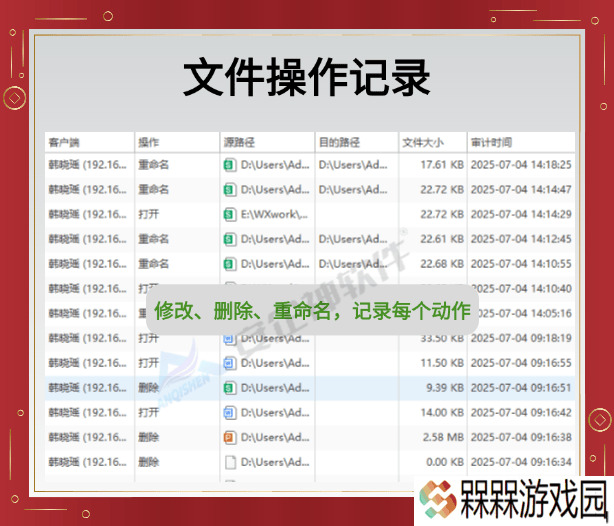Screen dimensions: 614x526
Task: Select the timestamp 2025-07-04 14:12:45
Action: [x=521, y=239]
